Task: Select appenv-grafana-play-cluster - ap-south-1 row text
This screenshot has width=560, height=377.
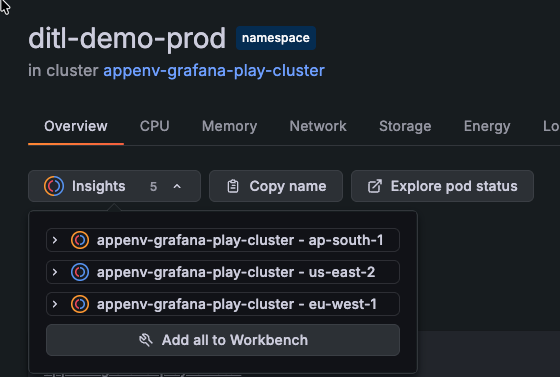Action: [240, 240]
